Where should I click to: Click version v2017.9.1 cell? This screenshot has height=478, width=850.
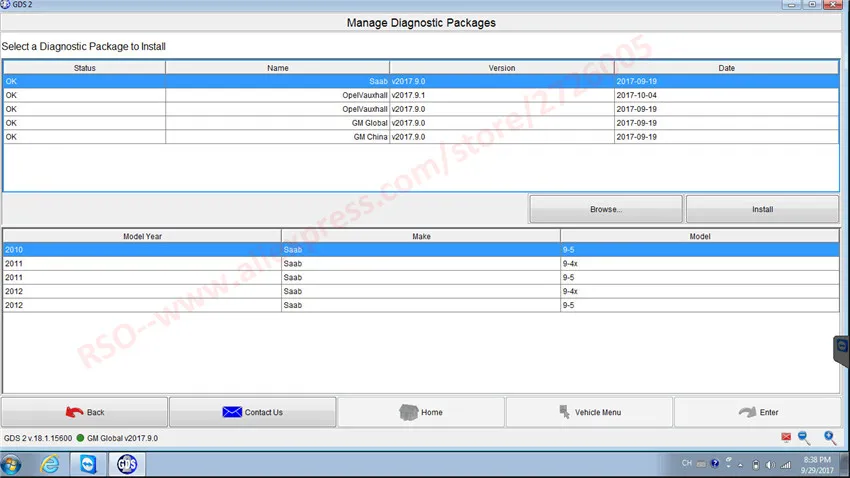(501, 95)
